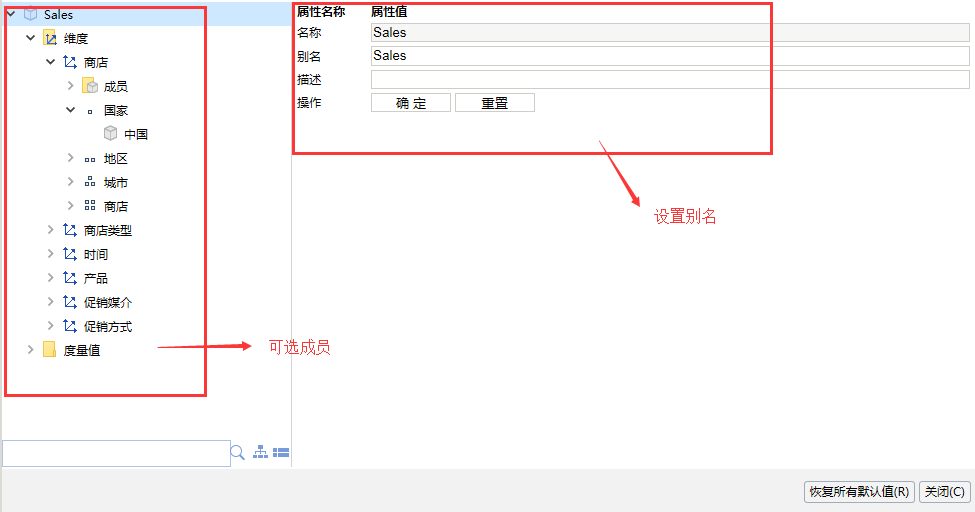Click the 关闭(C) button
The image size is (975, 512).
[944, 491]
